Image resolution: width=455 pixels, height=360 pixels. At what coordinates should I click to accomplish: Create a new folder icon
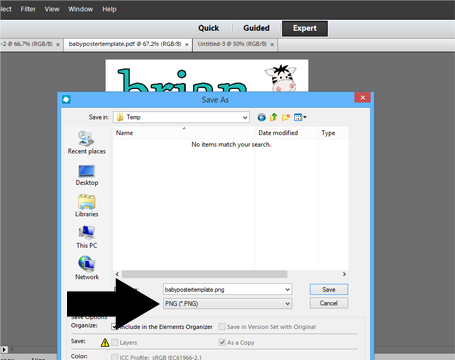point(286,117)
